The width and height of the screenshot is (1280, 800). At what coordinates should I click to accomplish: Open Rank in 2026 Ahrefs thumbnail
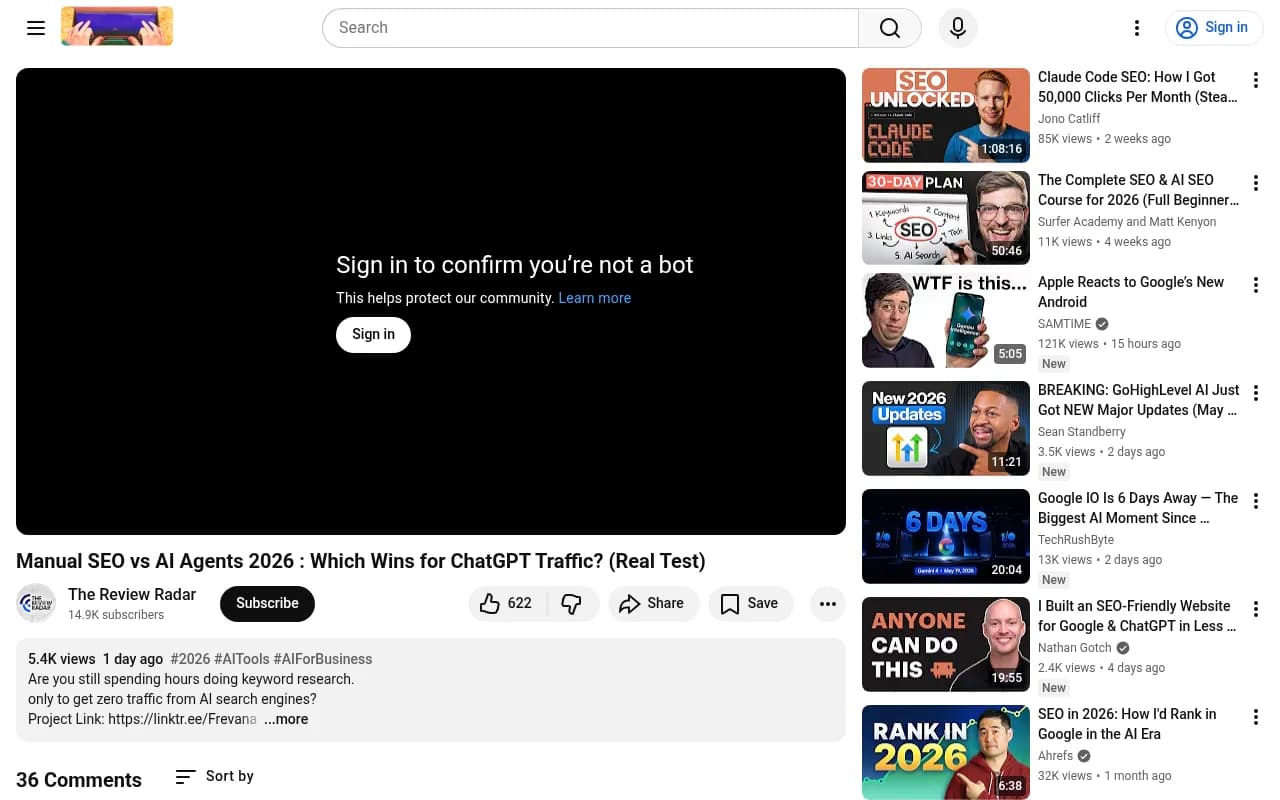click(x=946, y=752)
